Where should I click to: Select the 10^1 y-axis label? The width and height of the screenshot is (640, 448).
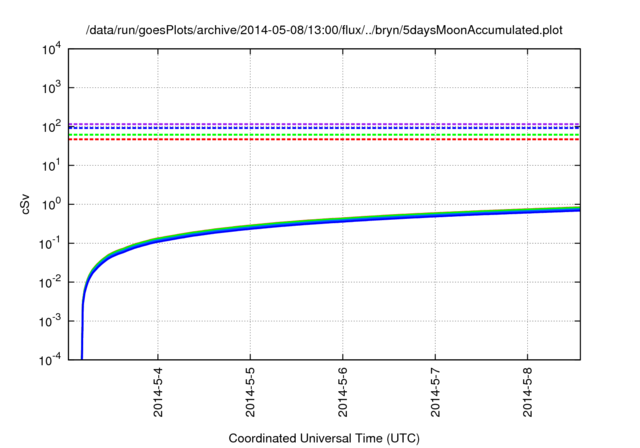click(x=51, y=166)
